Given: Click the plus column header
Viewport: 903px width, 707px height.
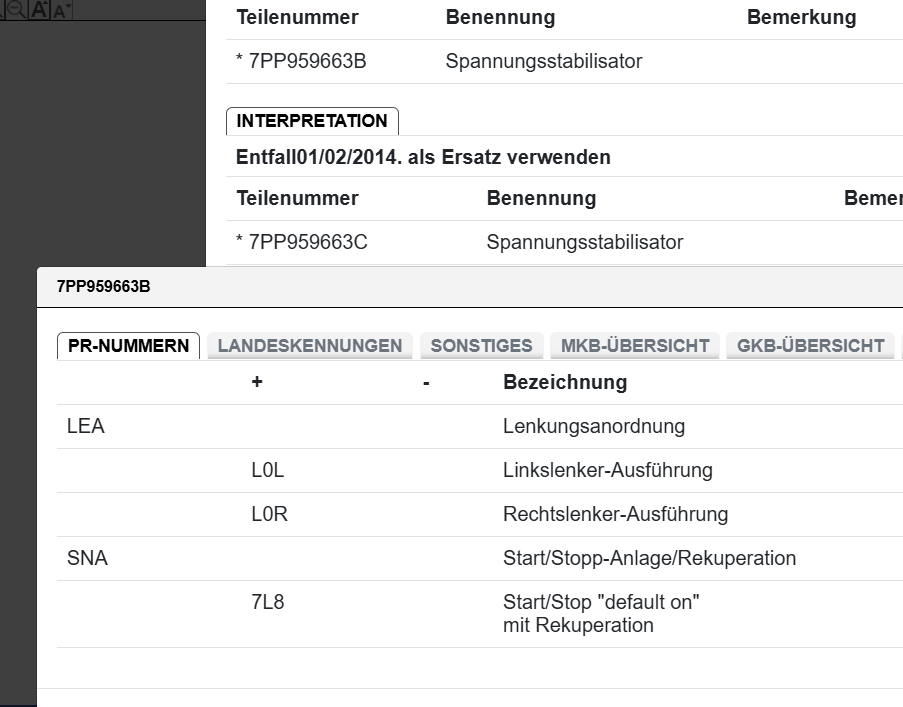Looking at the screenshot, I should click(257, 382).
